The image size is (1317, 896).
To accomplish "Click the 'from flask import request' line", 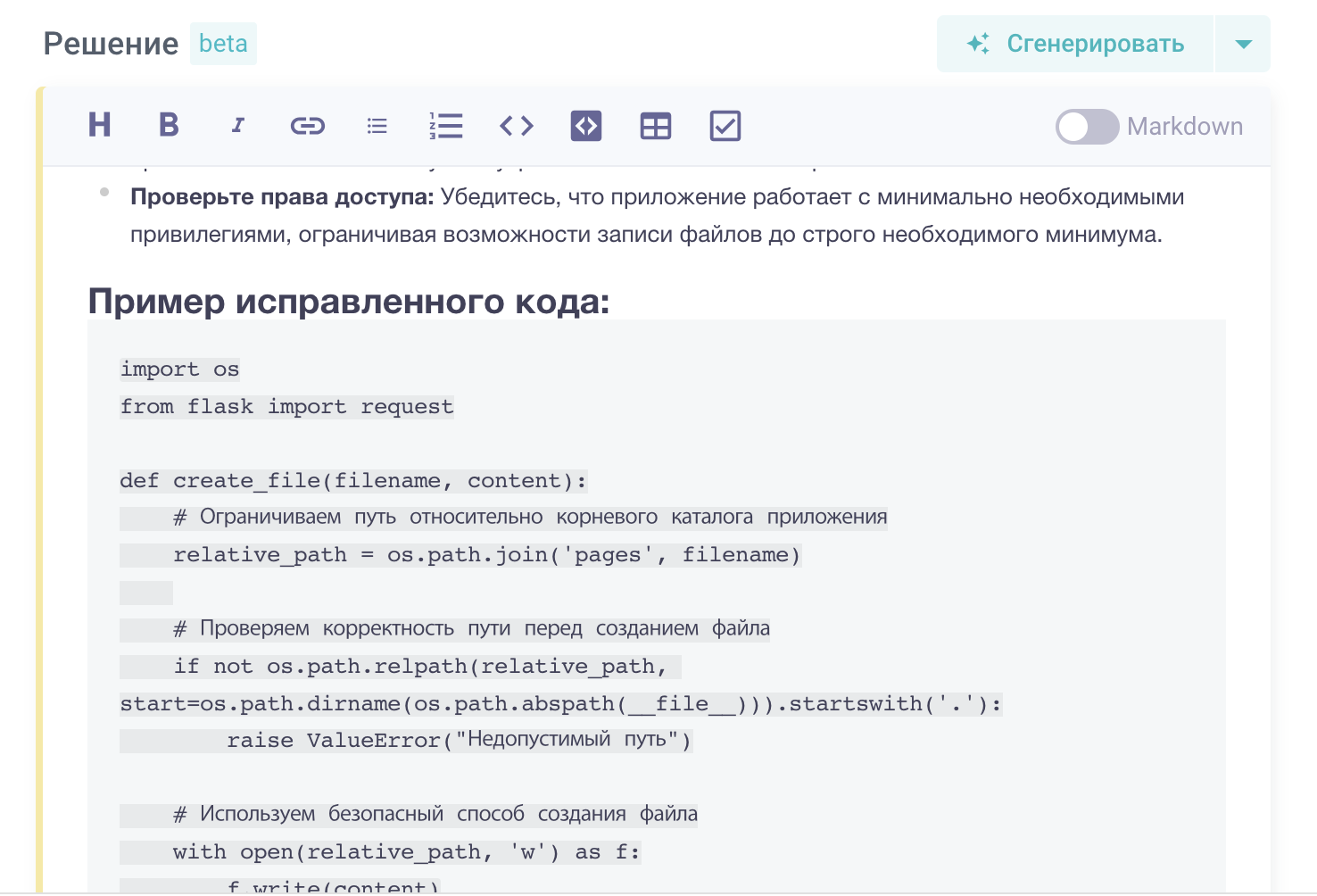I will pos(287,407).
